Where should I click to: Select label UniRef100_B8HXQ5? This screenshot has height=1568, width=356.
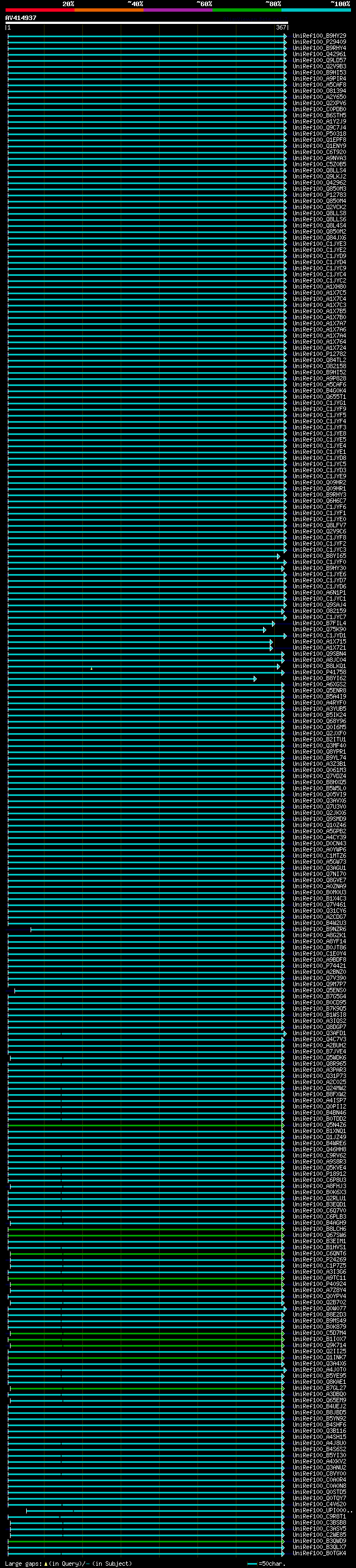click(319, 782)
